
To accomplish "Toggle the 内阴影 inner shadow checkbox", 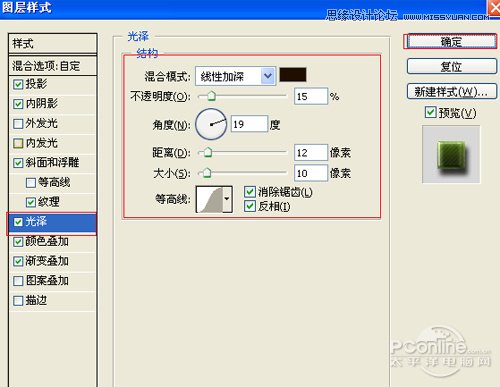I will tap(18, 104).
